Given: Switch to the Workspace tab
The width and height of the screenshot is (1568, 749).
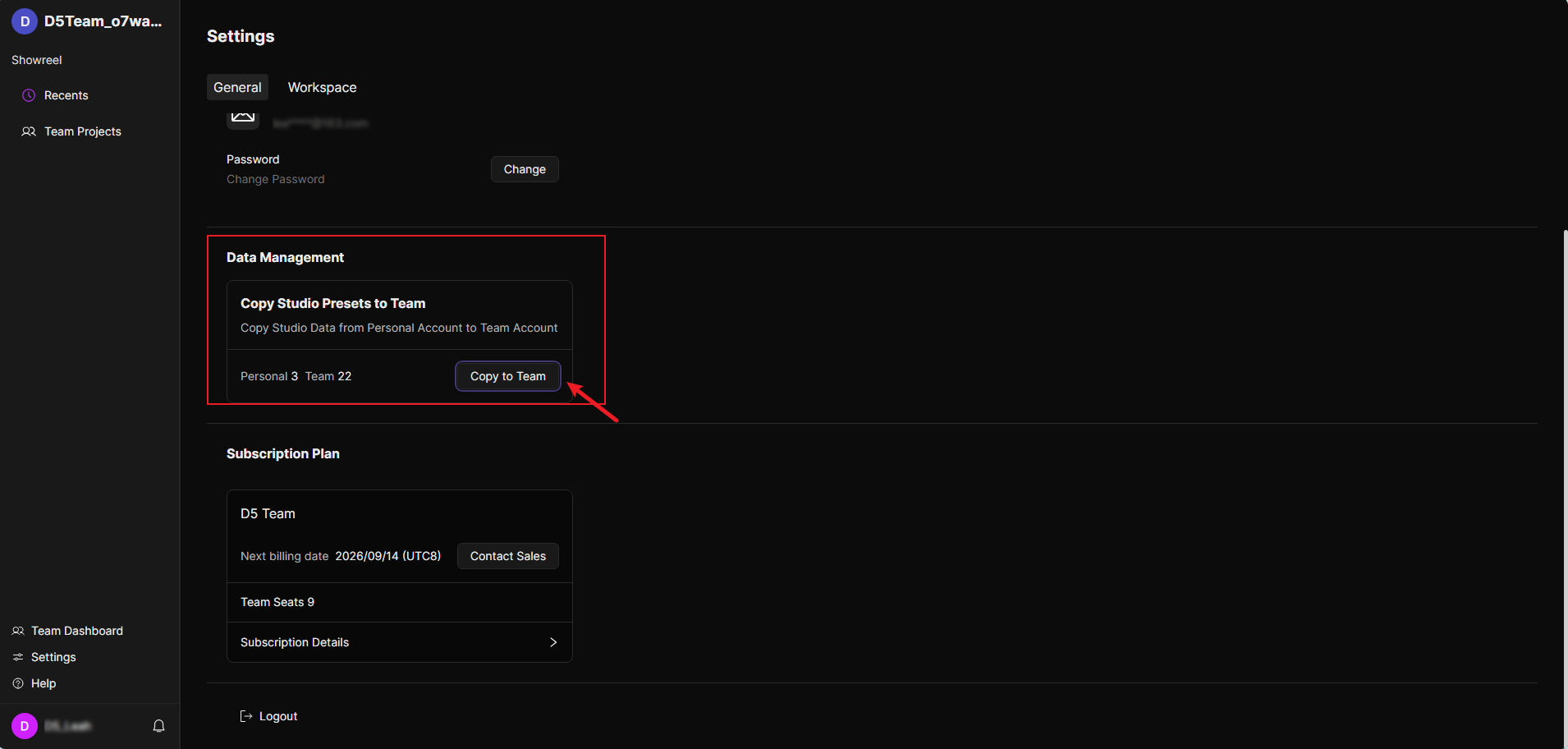Looking at the screenshot, I should [x=322, y=87].
